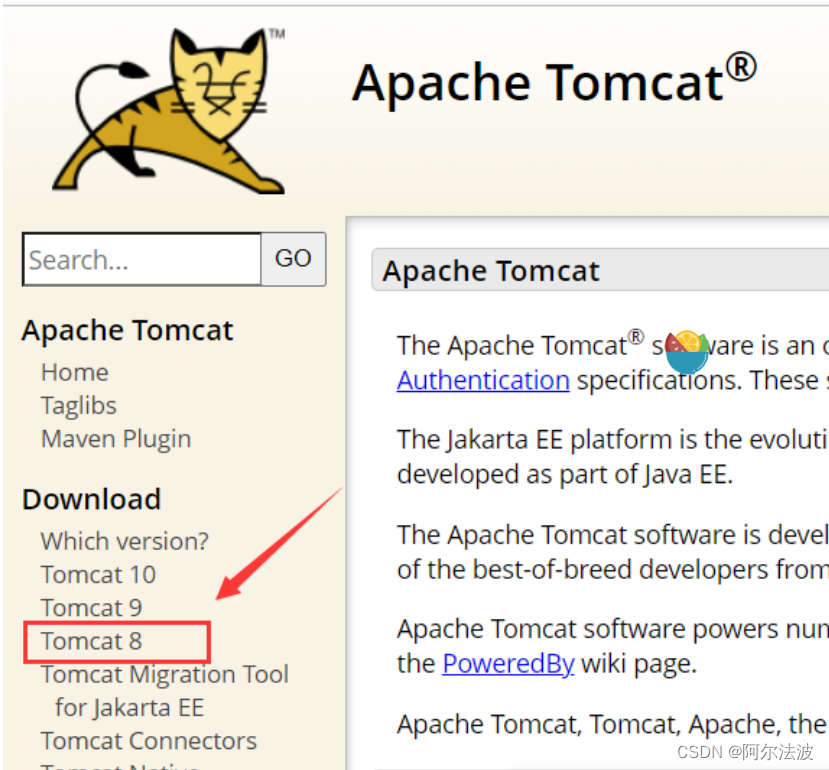
Task: Open the Taglibs page
Action: tap(78, 405)
